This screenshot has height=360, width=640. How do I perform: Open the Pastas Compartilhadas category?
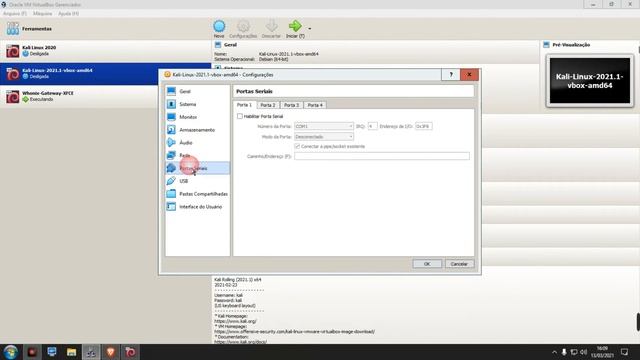[197, 194]
